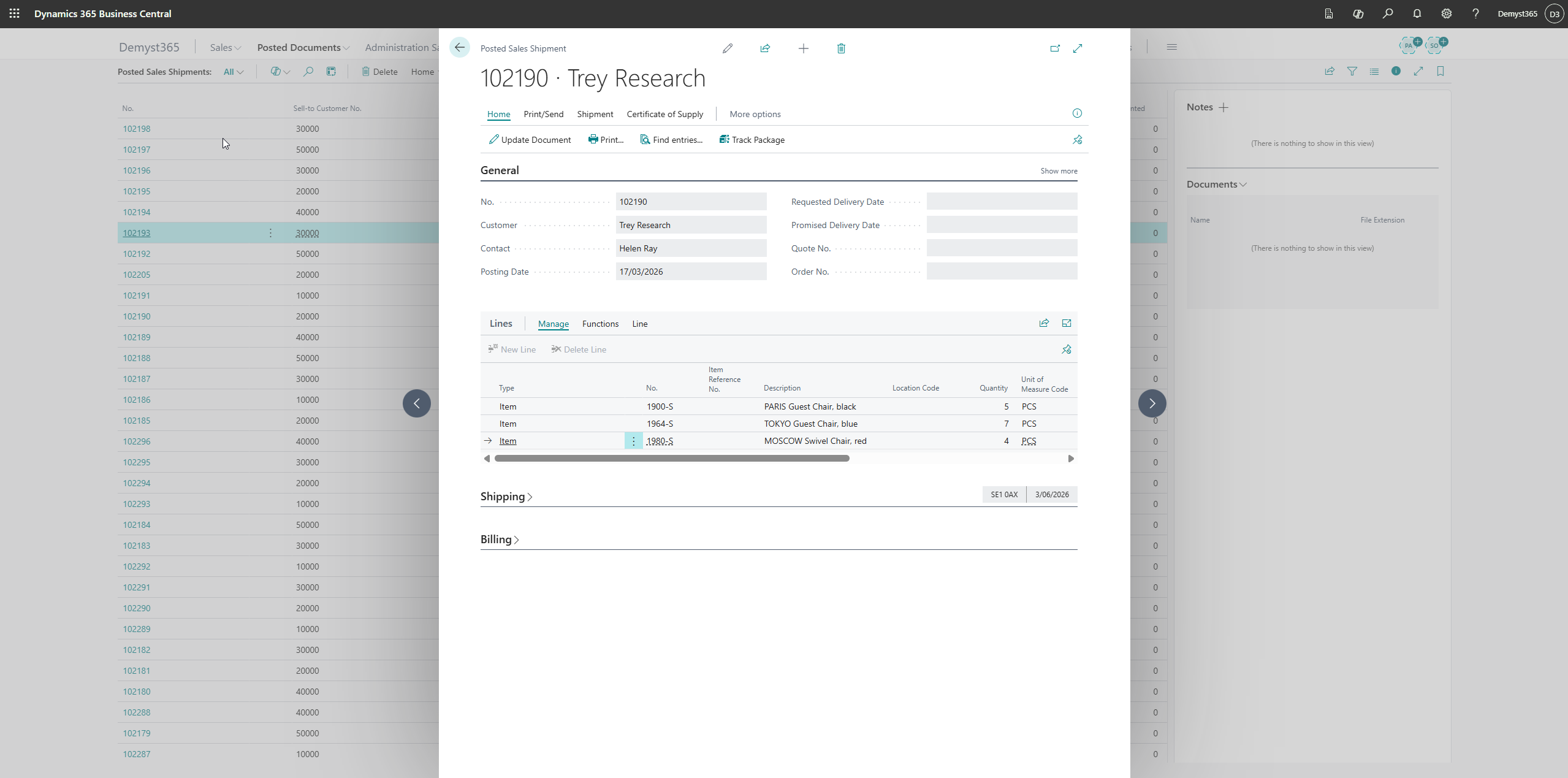The height and width of the screenshot is (778, 1568).
Task: Click the trash delete icon in header
Action: click(841, 48)
